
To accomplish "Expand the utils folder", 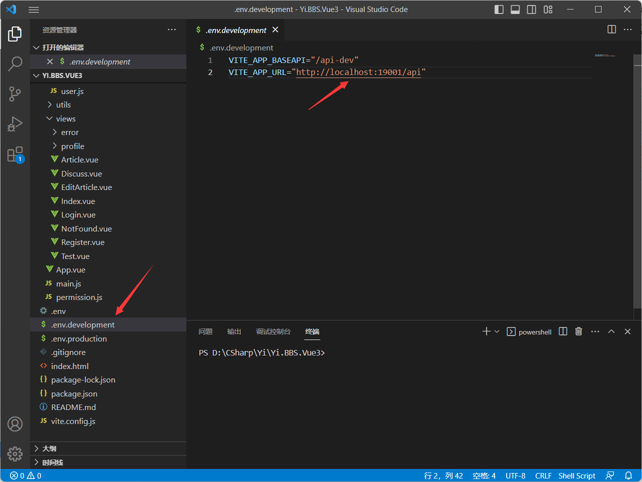I will click(63, 105).
